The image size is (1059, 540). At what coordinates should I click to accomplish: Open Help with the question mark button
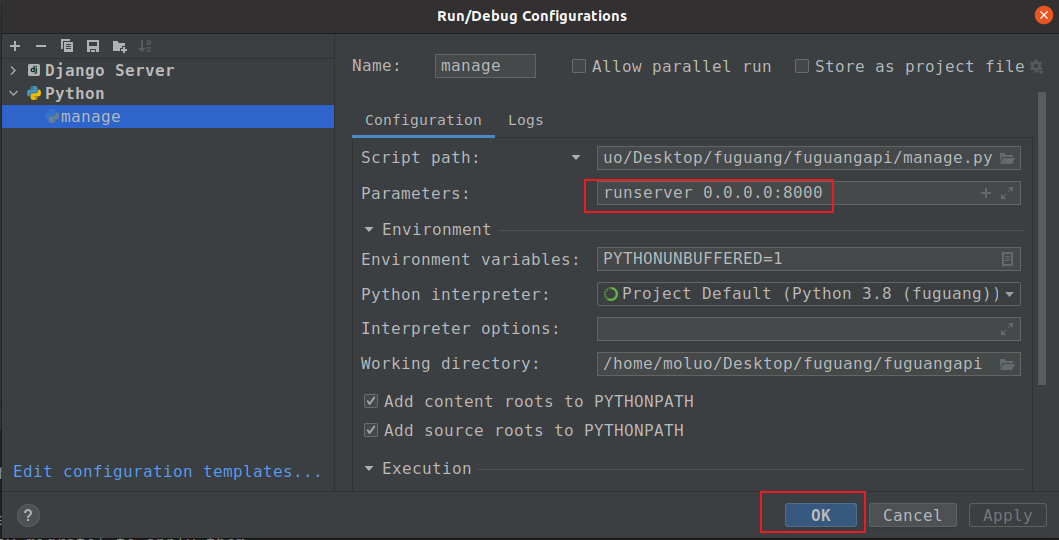(28, 516)
